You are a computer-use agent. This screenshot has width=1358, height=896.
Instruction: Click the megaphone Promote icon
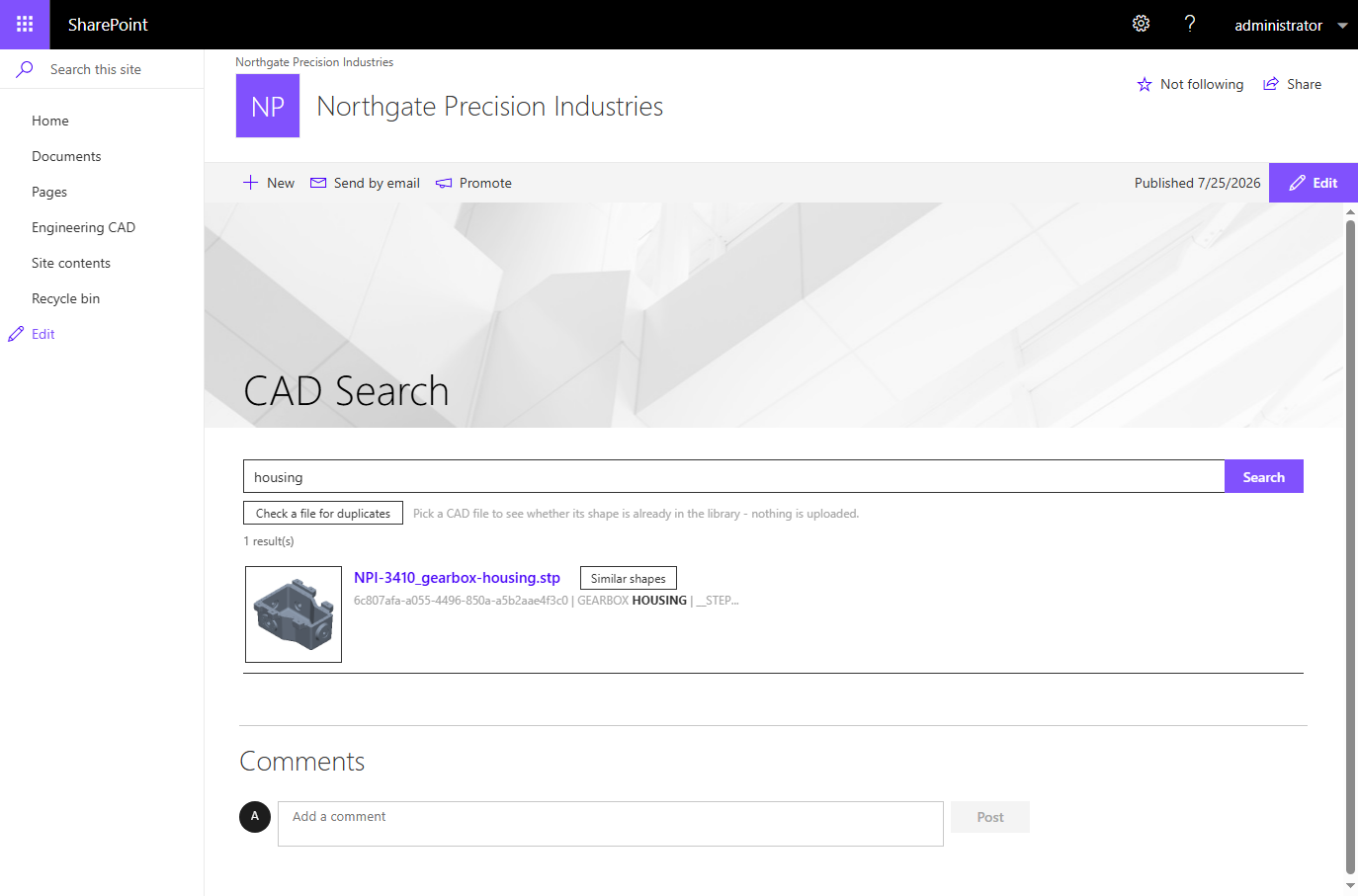click(x=444, y=183)
